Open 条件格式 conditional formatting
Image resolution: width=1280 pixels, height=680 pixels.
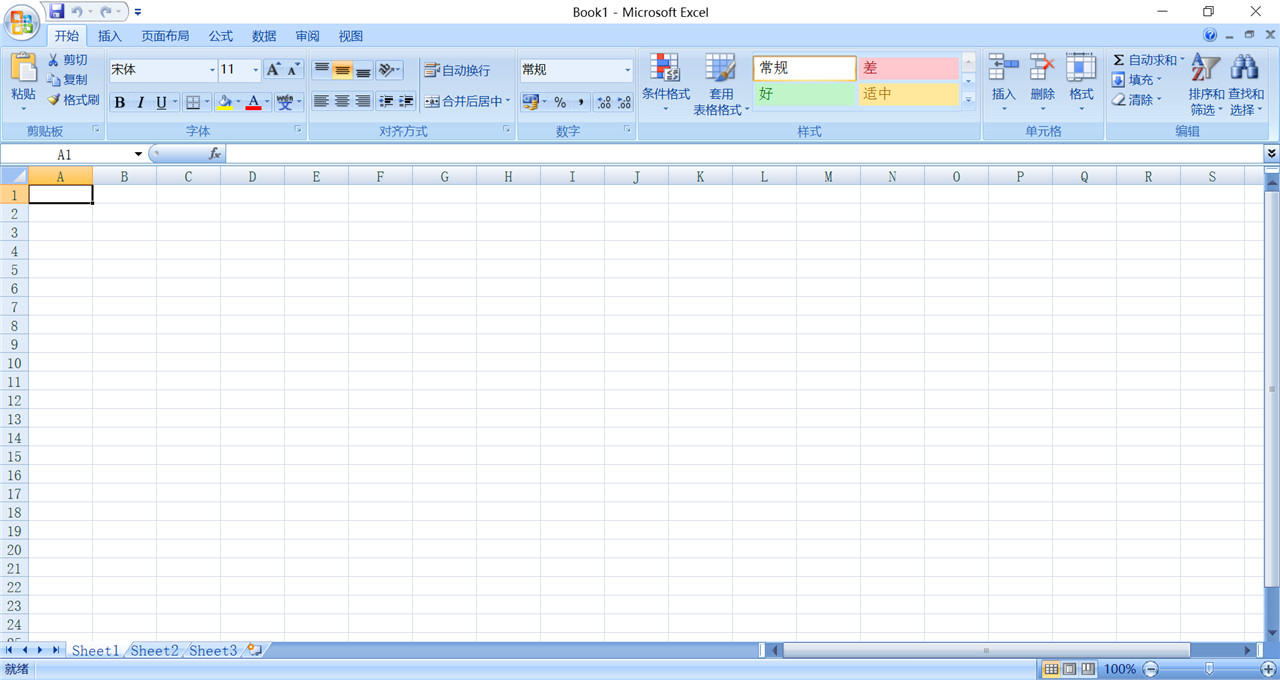pyautogui.click(x=666, y=84)
